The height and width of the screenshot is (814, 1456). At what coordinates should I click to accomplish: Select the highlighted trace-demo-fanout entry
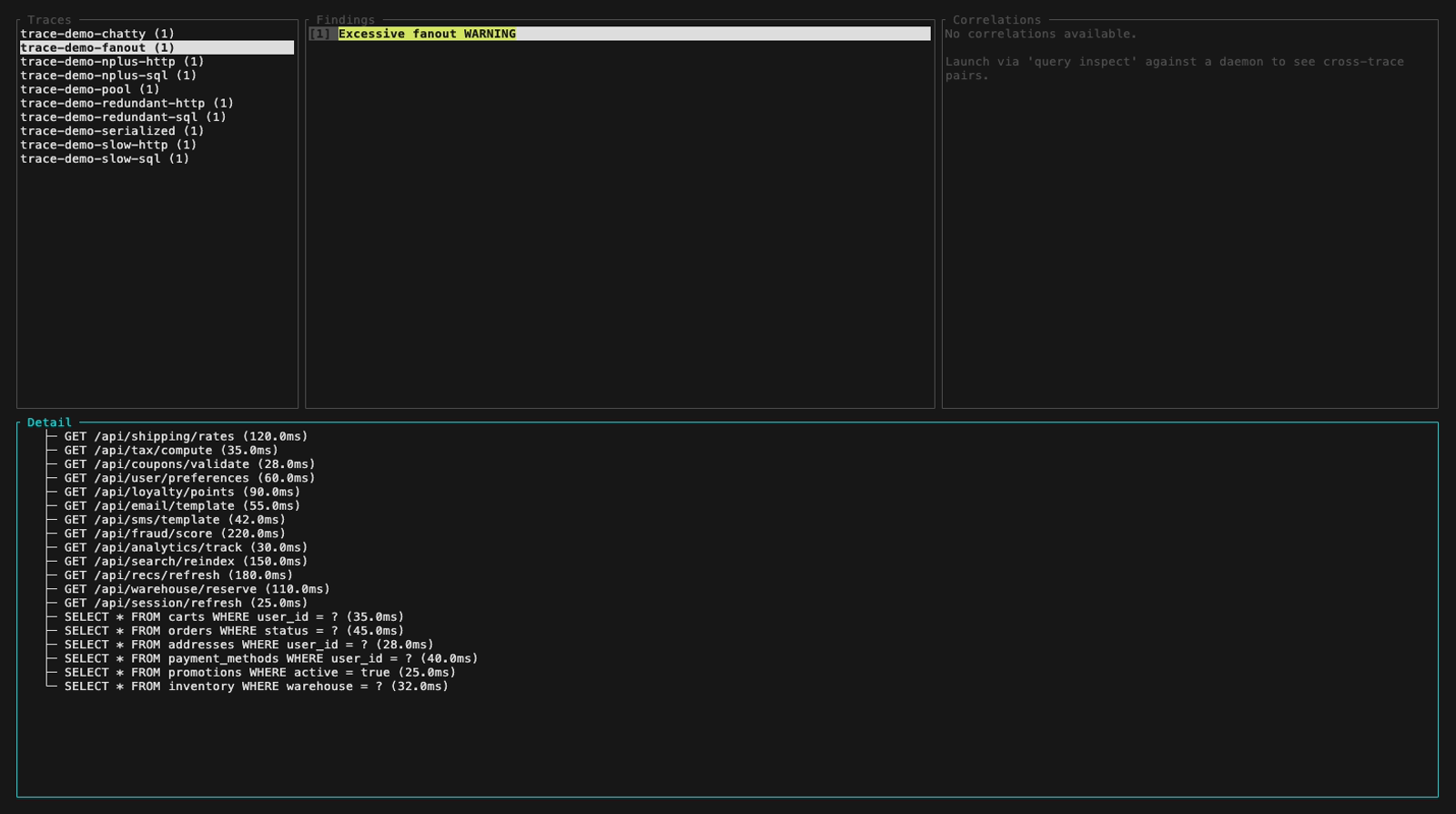coord(157,47)
